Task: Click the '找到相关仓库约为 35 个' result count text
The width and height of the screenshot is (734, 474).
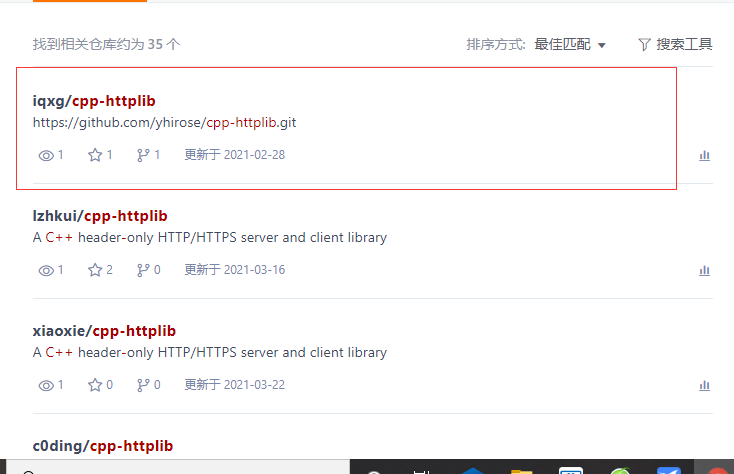Action: (106, 44)
